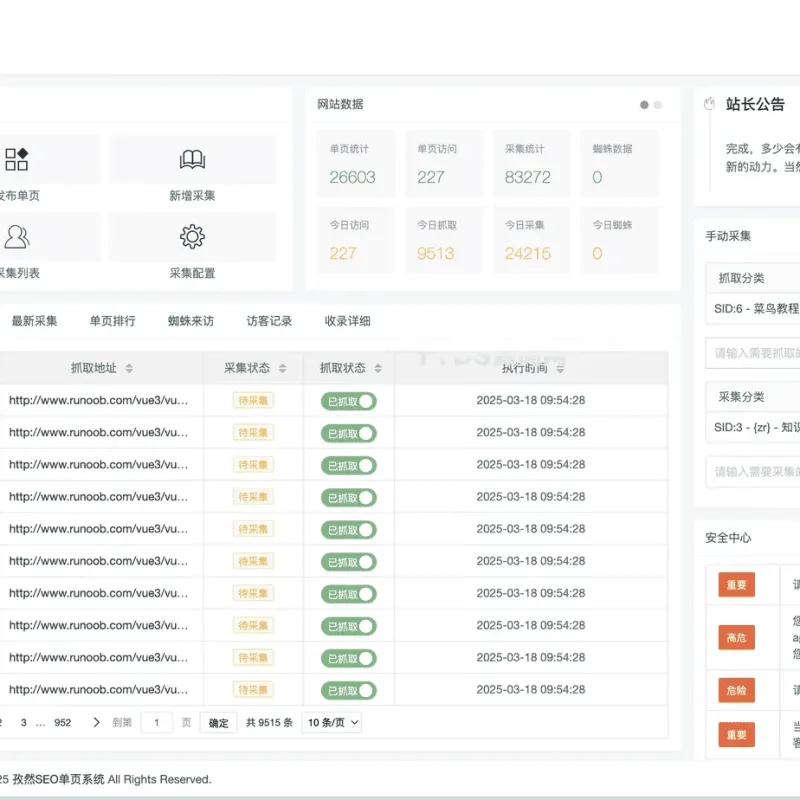Click the 采集统计 83272 stat card
Image resolution: width=800 pixels, height=800 pixels.
[532, 164]
